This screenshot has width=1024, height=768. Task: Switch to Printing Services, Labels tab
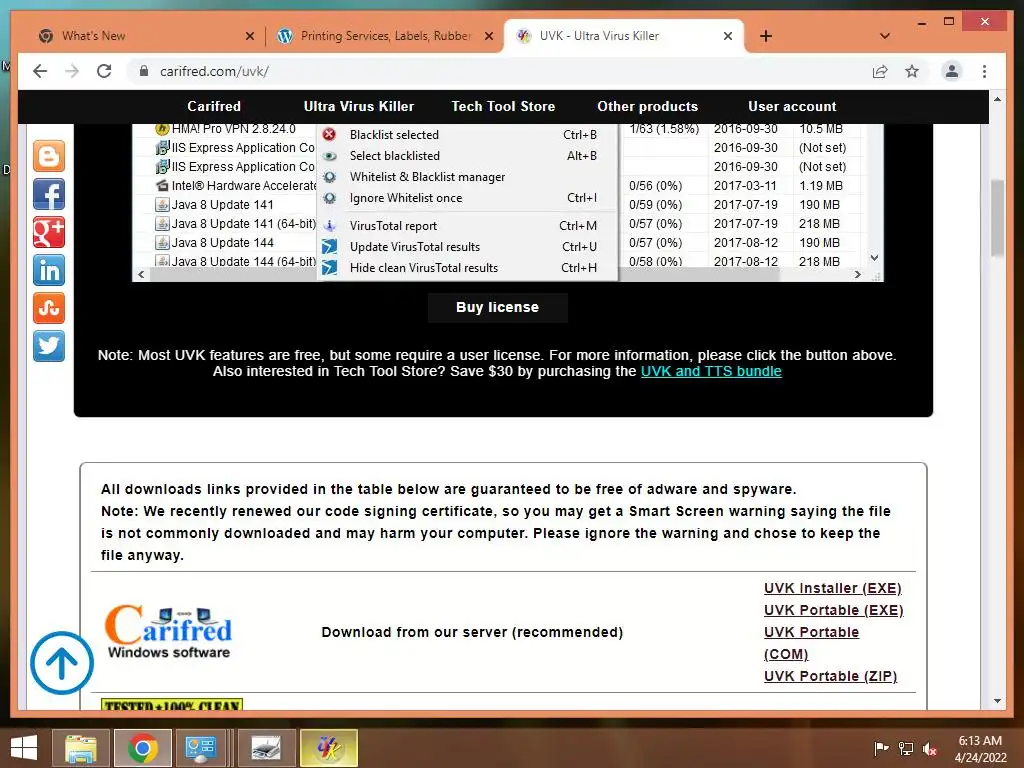pyautogui.click(x=385, y=36)
